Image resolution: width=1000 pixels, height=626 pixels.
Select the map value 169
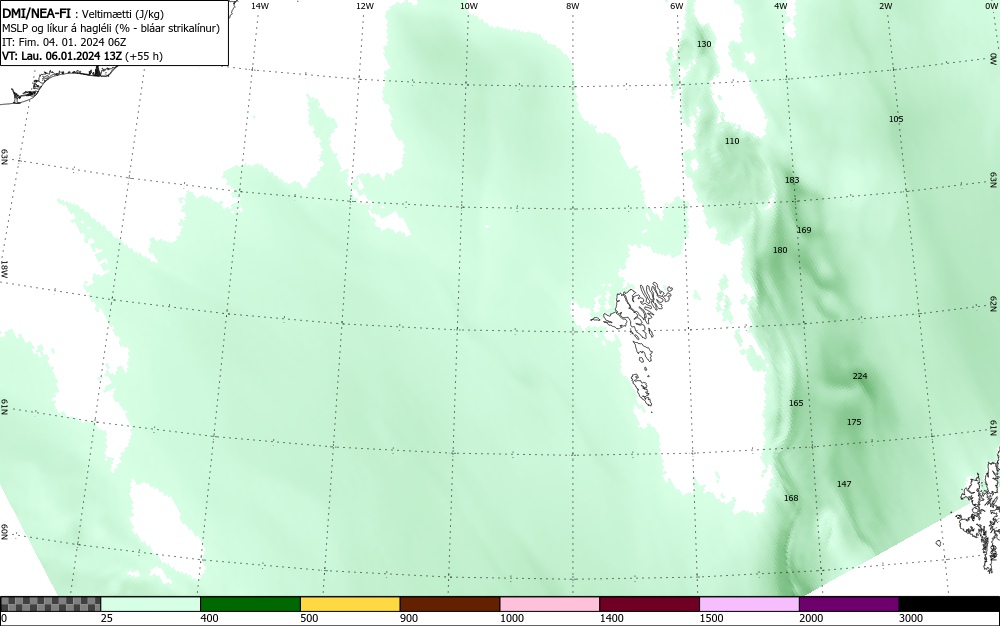click(x=804, y=230)
